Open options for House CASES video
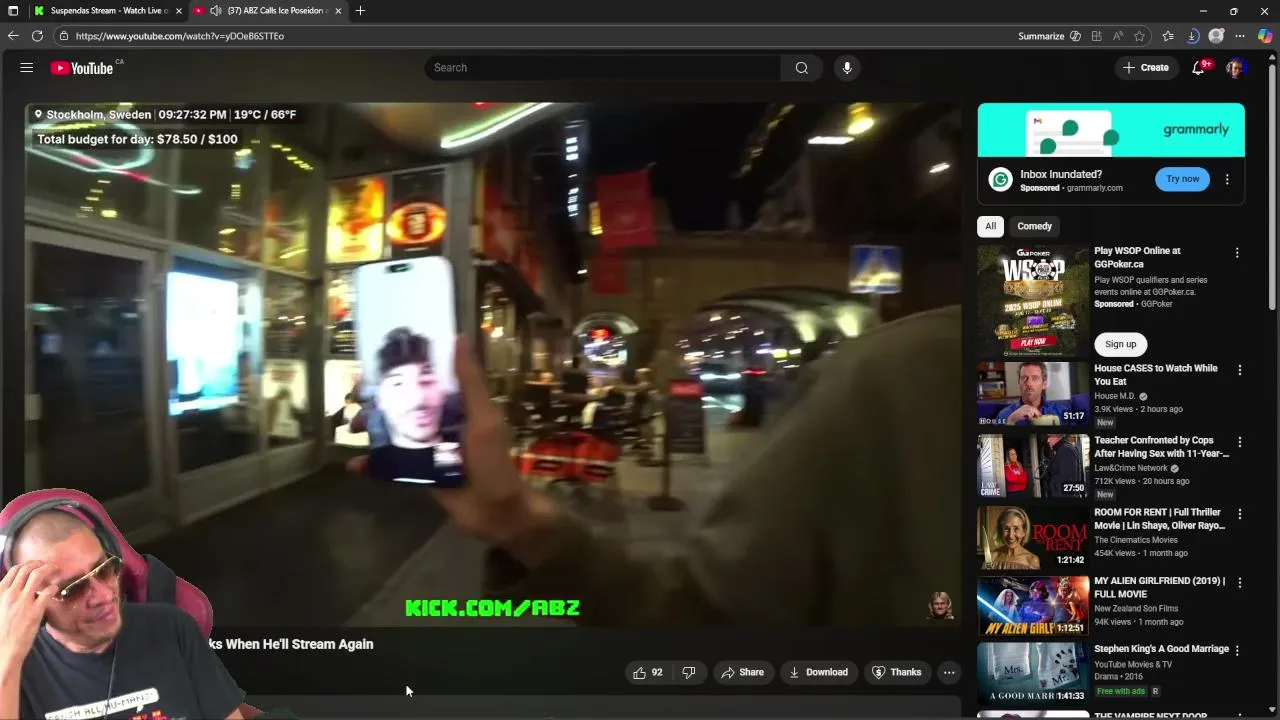The height and width of the screenshot is (720, 1280). pyautogui.click(x=1240, y=370)
